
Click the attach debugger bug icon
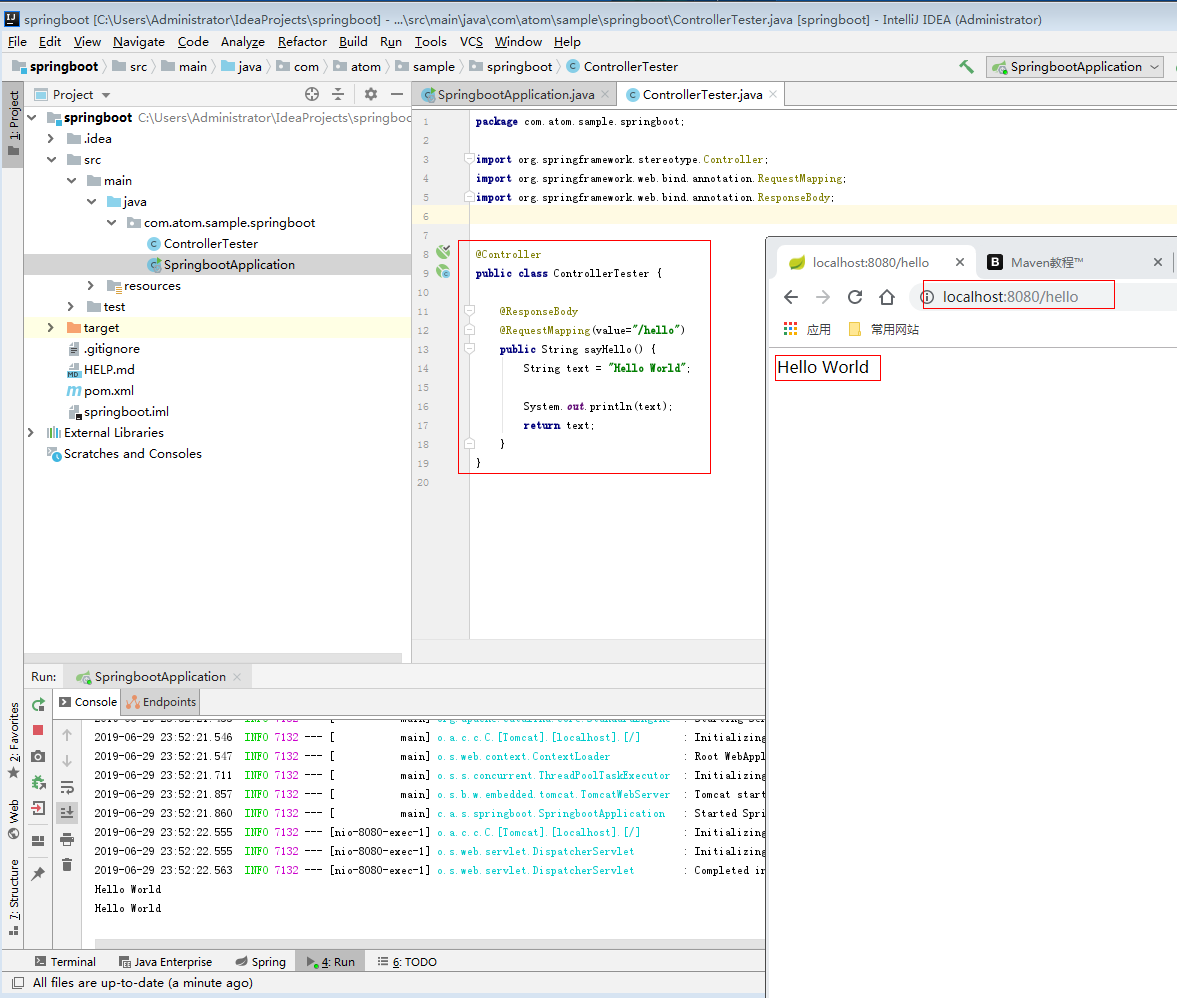(38, 783)
